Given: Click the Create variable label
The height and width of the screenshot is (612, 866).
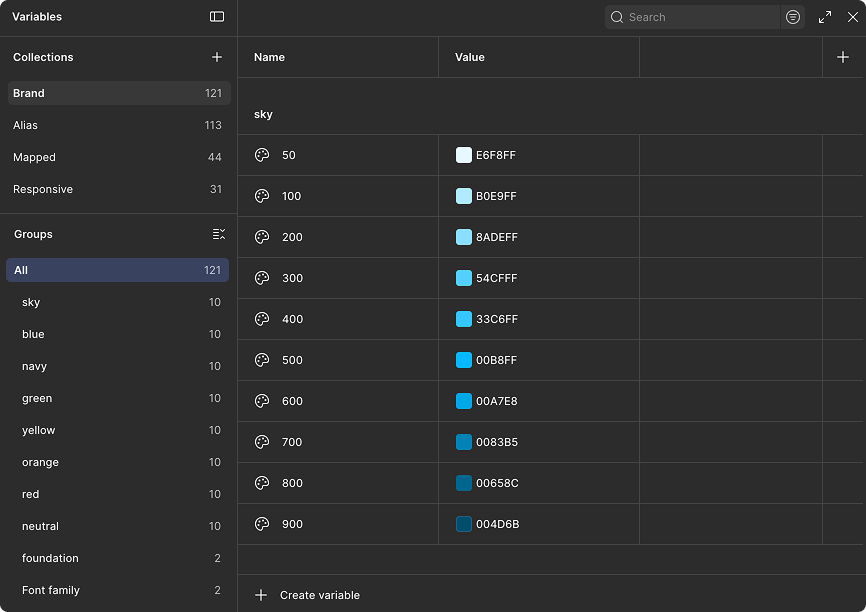Looking at the screenshot, I should (320, 595).
